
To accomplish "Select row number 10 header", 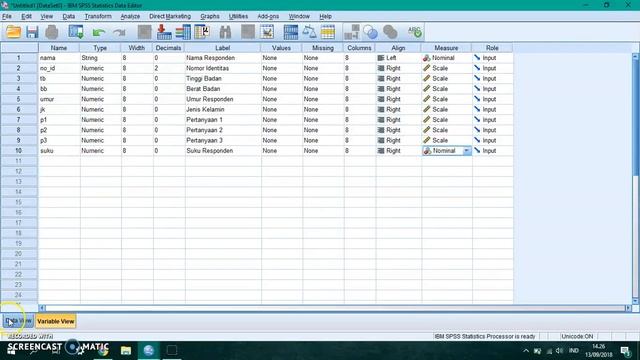I will pyautogui.click(x=19, y=151).
